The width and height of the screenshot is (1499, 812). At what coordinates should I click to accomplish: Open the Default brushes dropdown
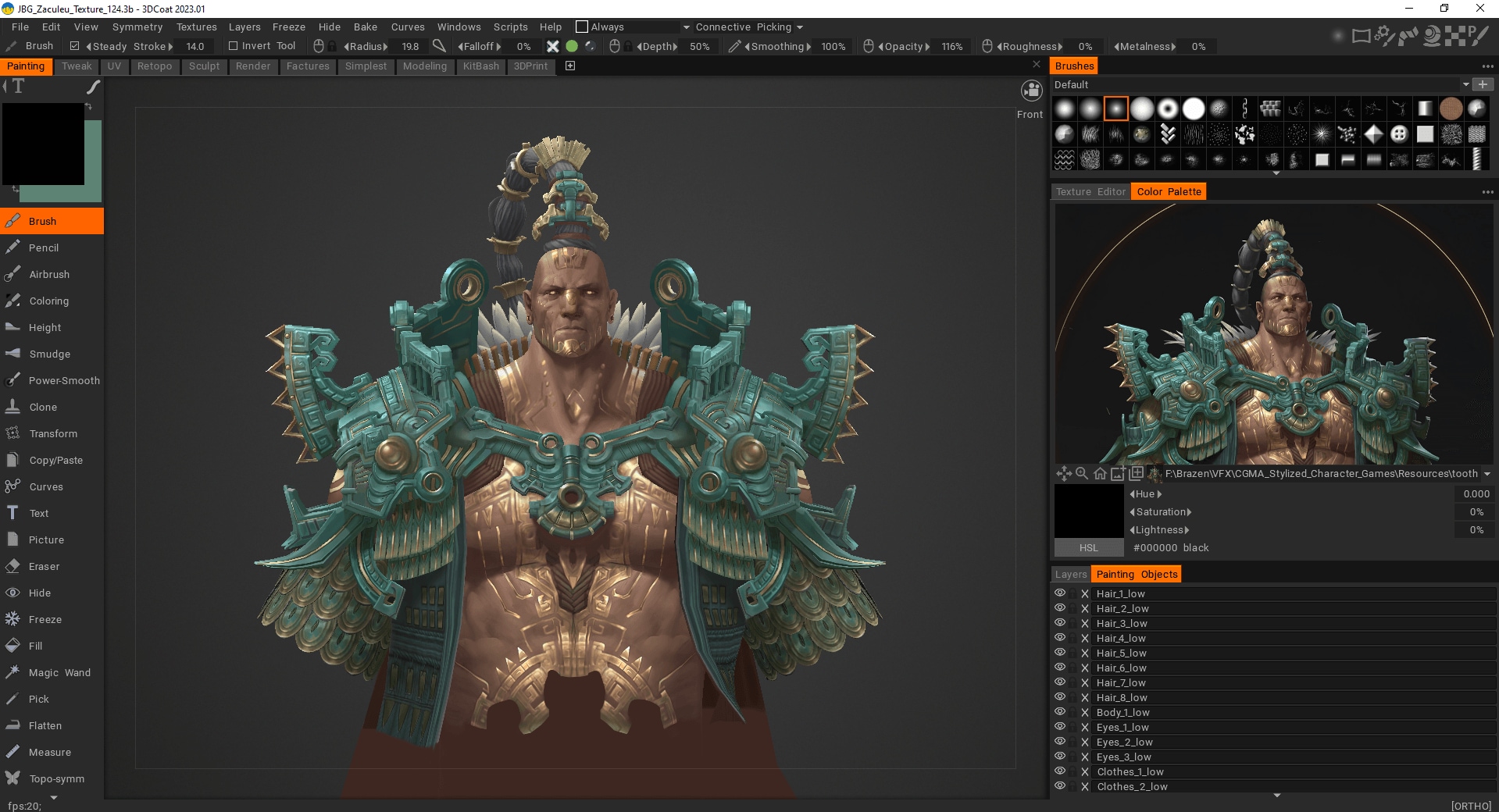pos(1465,84)
